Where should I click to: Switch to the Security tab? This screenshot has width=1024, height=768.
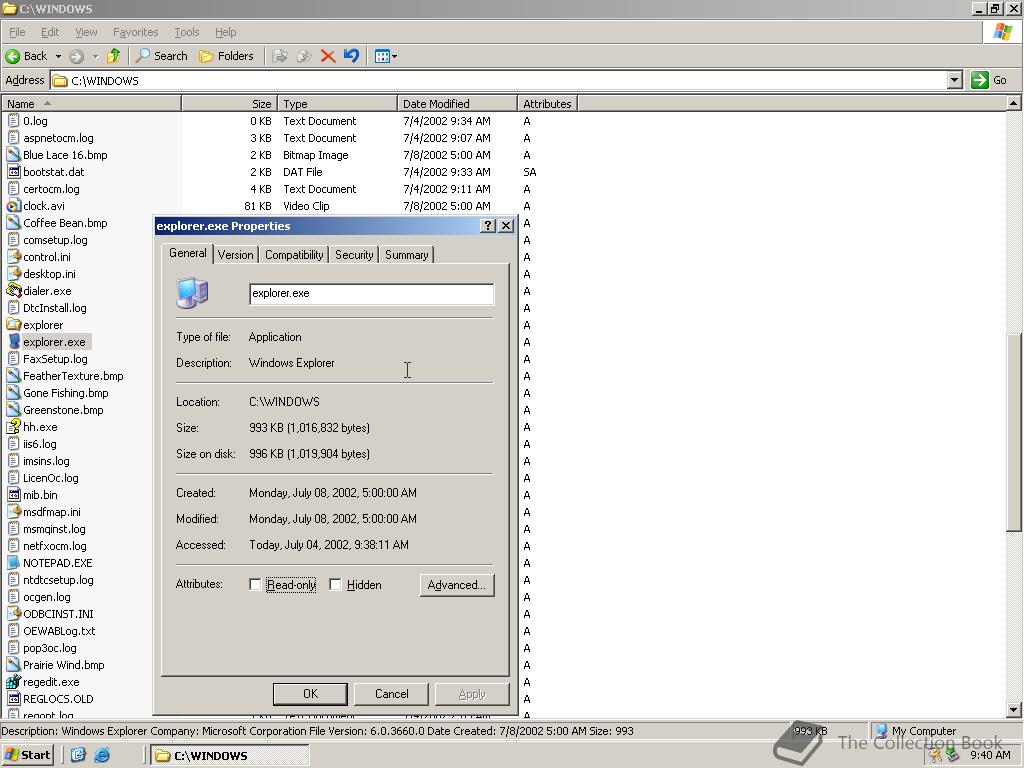point(354,255)
